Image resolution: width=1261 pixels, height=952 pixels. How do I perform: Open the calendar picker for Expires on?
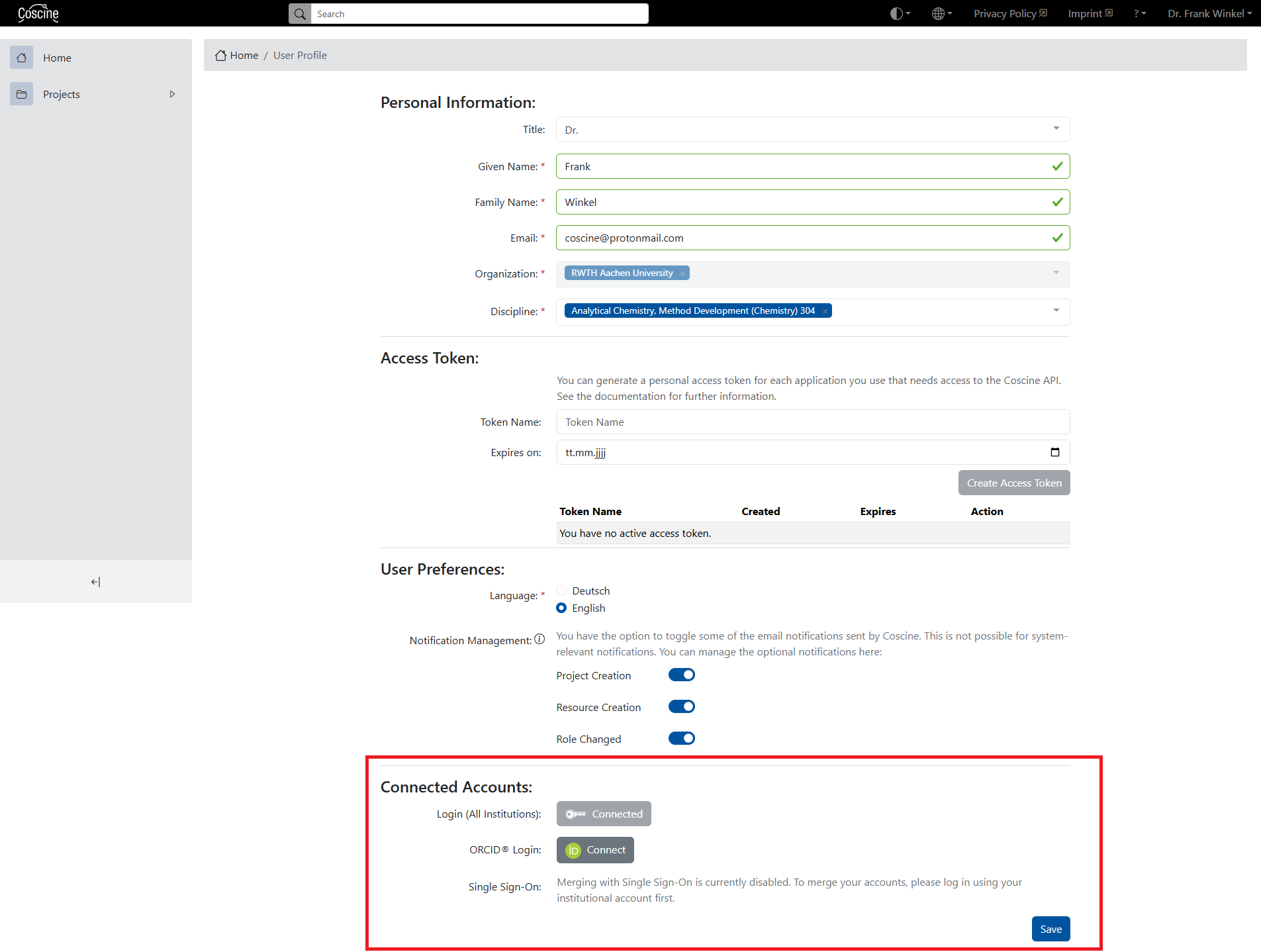[x=1054, y=452]
